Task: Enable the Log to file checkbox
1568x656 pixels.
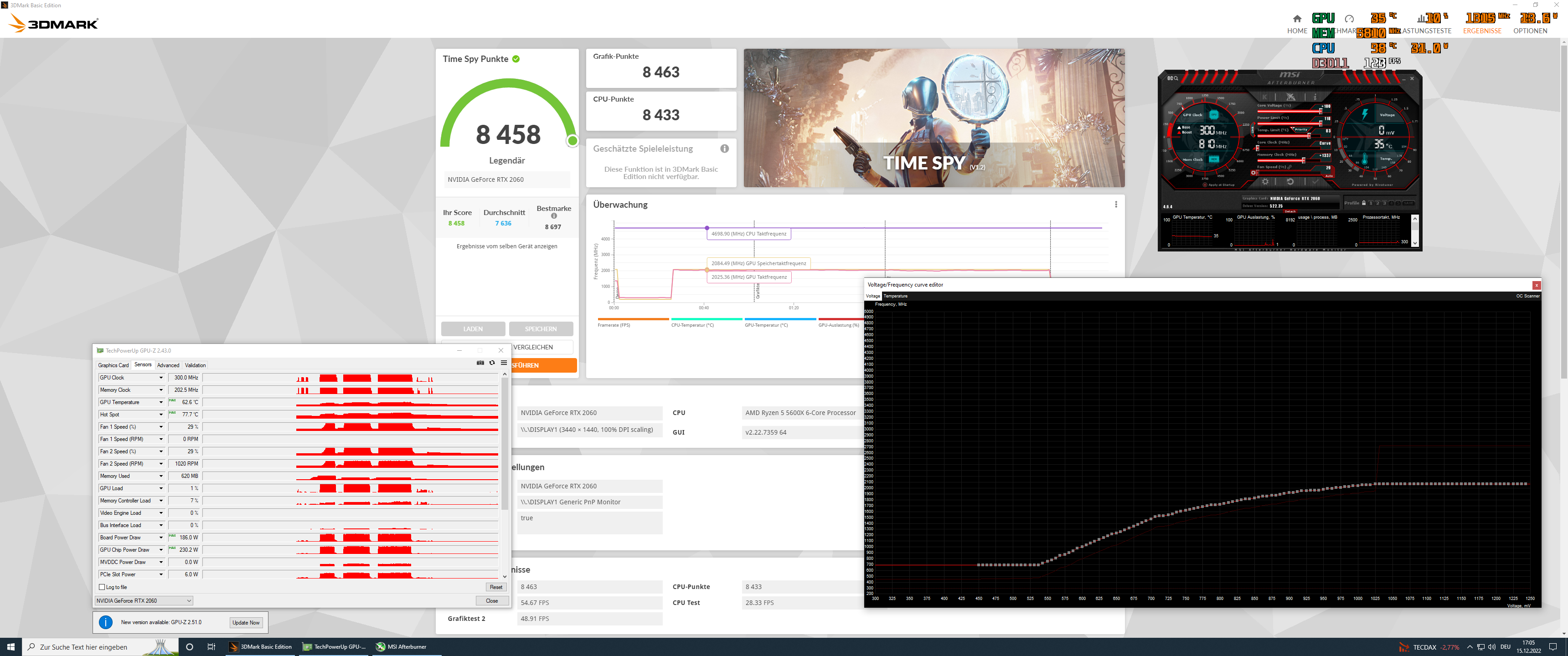Action: pyautogui.click(x=102, y=587)
